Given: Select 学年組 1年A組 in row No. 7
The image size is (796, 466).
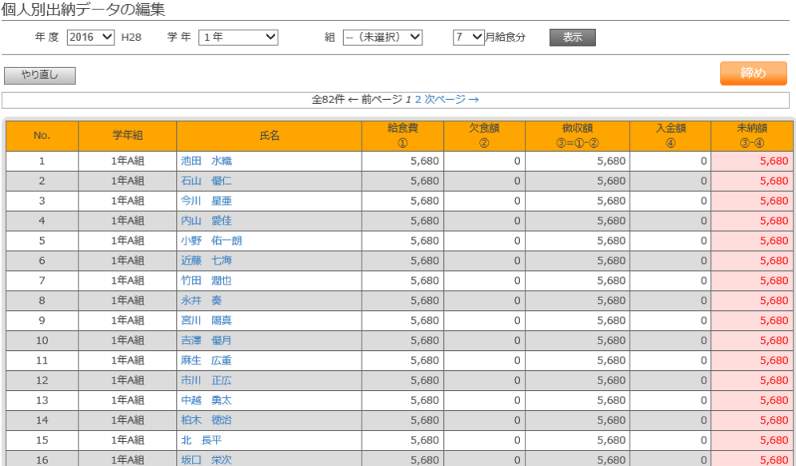Looking at the screenshot, I should tap(127, 280).
